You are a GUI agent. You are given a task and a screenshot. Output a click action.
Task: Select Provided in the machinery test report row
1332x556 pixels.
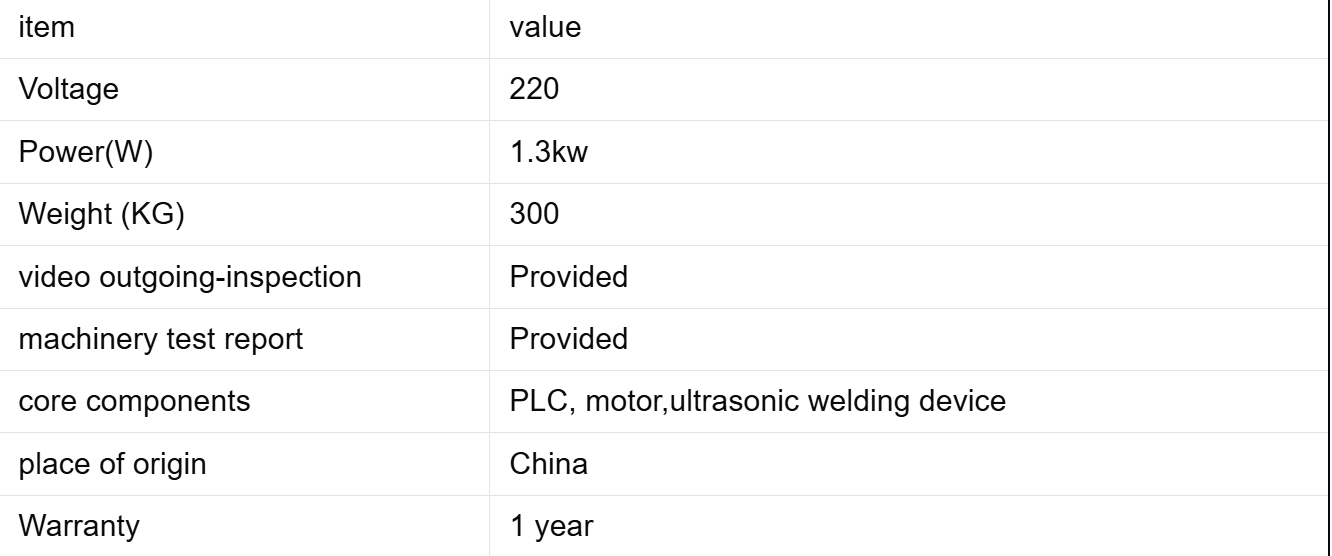568,338
